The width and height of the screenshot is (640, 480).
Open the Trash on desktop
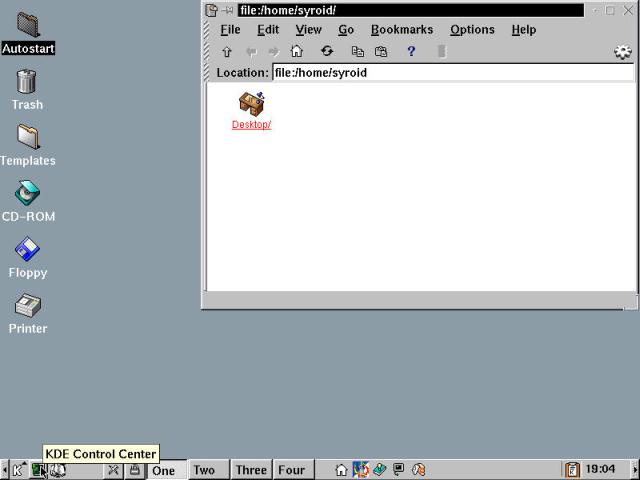pyautogui.click(x=27, y=81)
